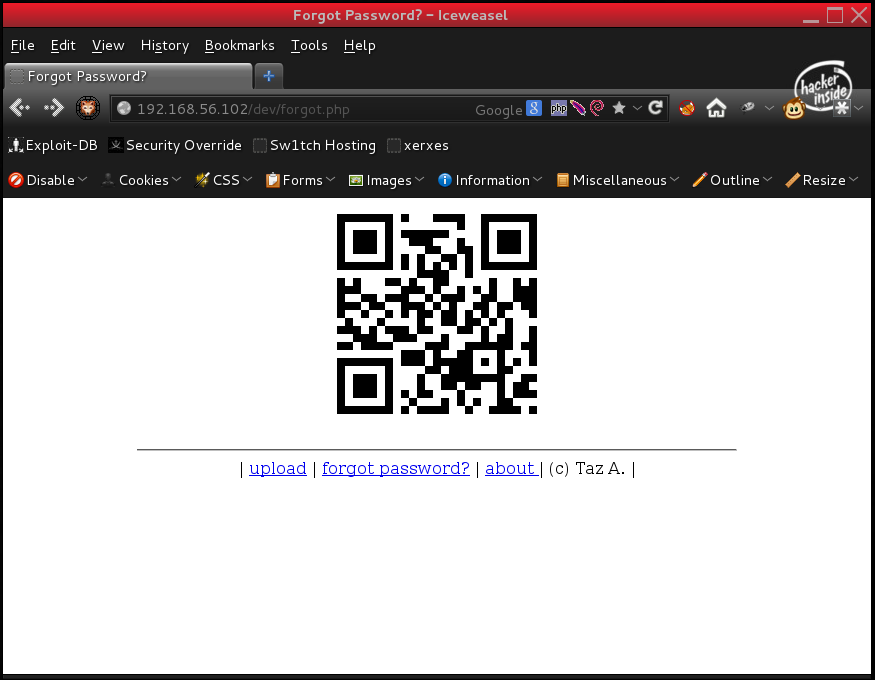Open the Help menu
The image size is (875, 680).
[359, 46]
